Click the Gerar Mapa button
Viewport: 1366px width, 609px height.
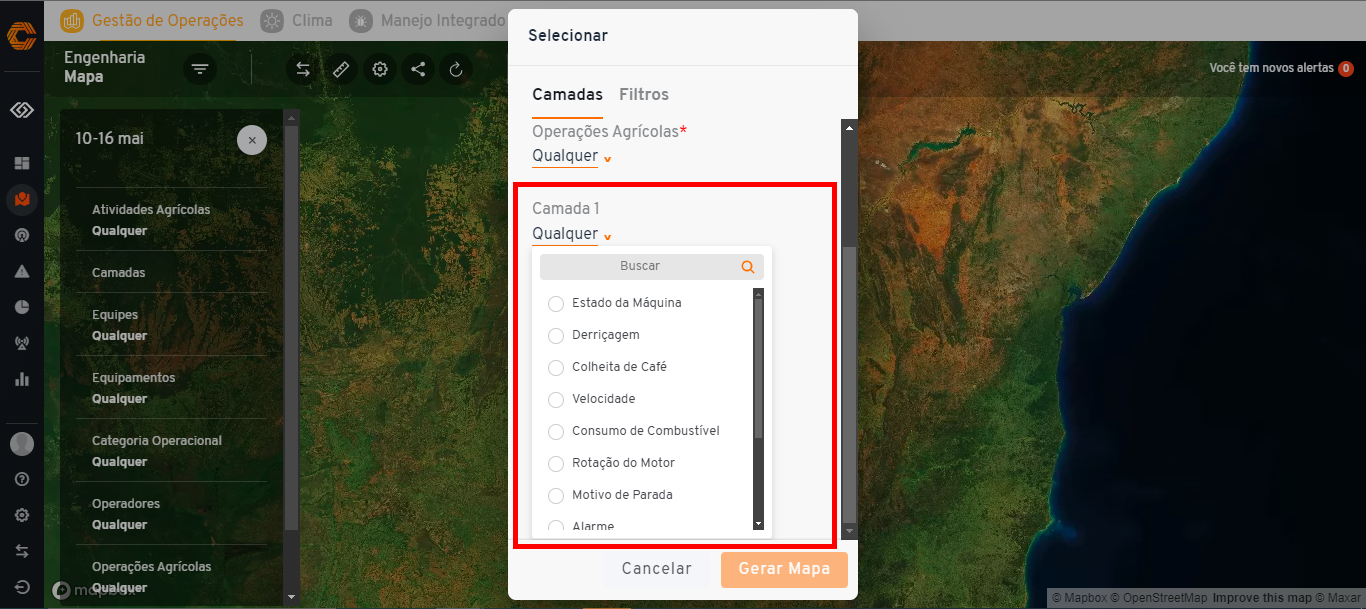pos(784,569)
